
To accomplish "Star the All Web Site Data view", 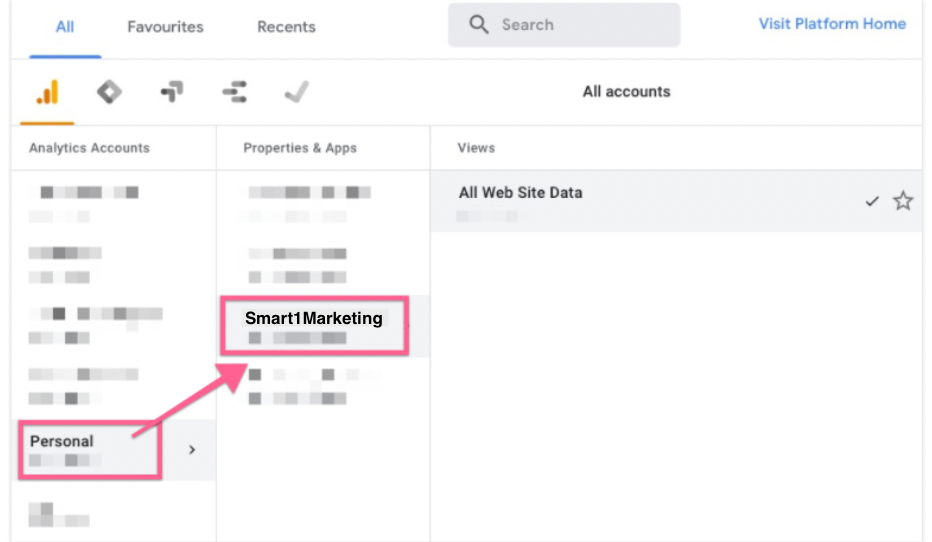I will 903,202.
